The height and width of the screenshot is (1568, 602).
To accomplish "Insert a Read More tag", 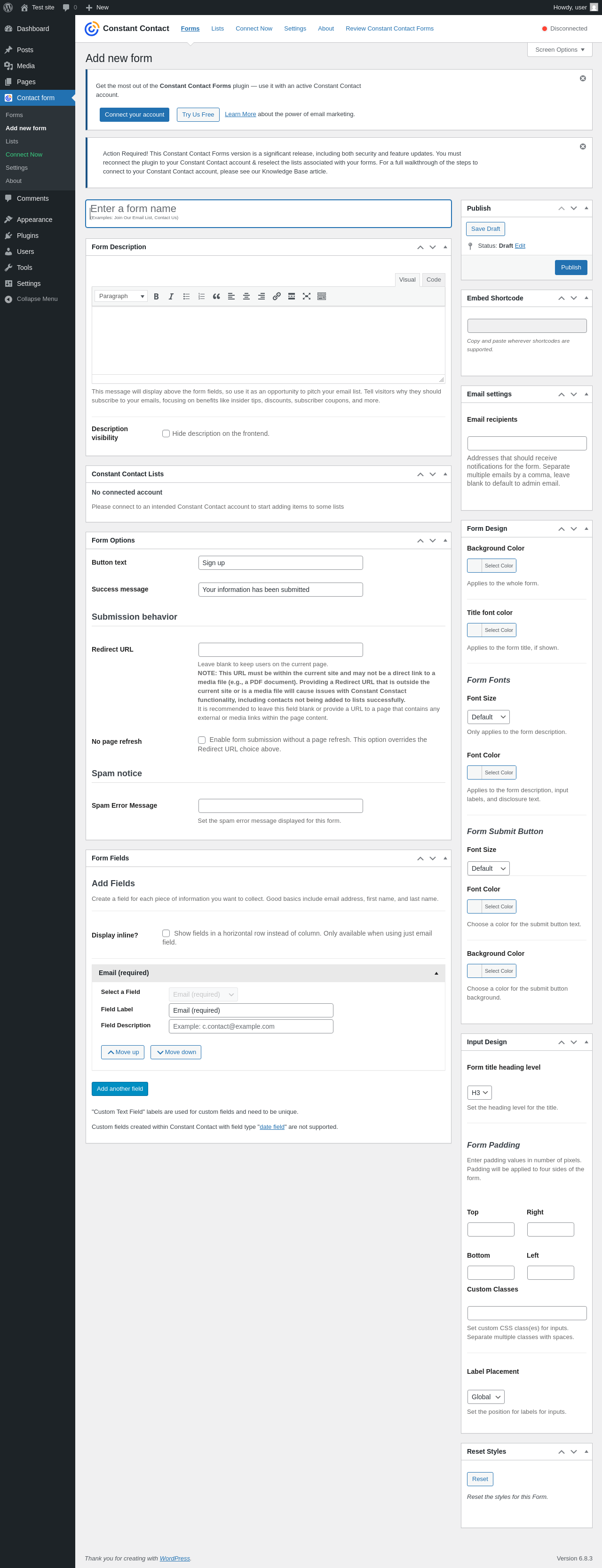I will (292, 296).
